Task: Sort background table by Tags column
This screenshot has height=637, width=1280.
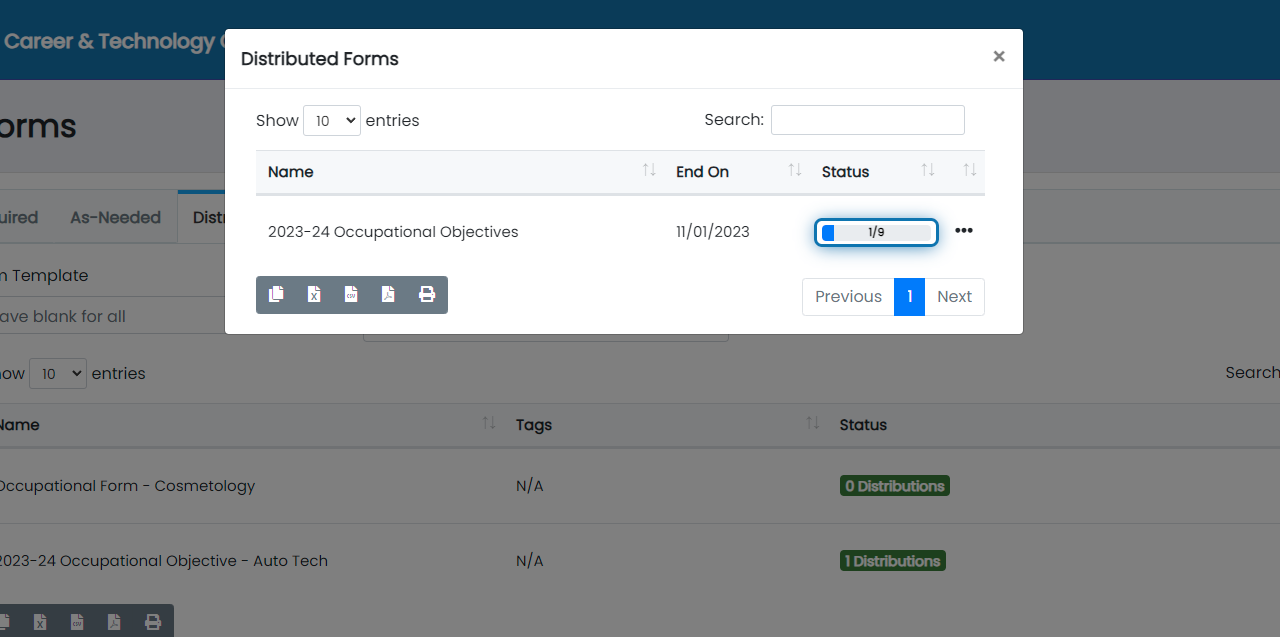Action: (668, 425)
